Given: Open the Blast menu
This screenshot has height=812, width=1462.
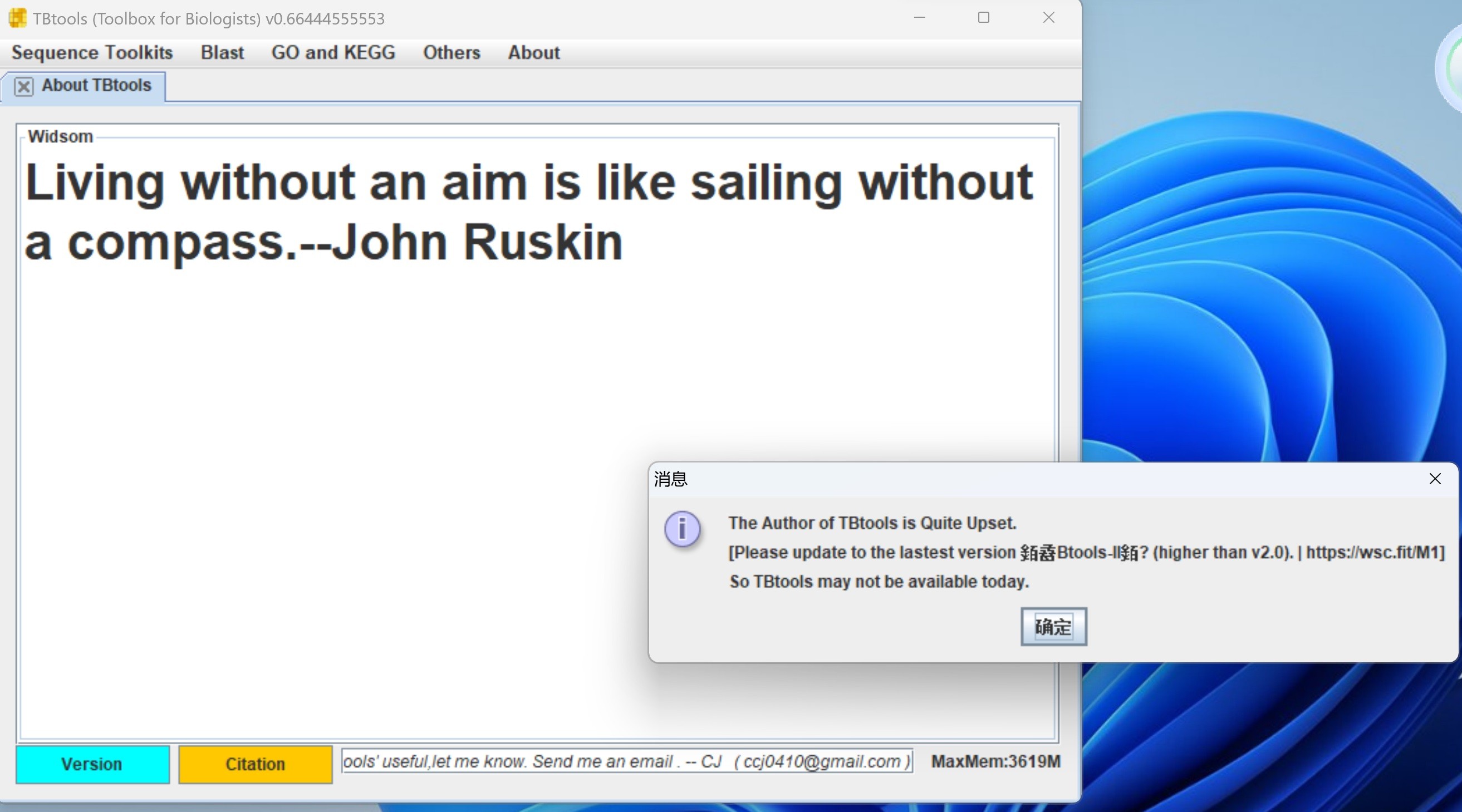Looking at the screenshot, I should [222, 52].
